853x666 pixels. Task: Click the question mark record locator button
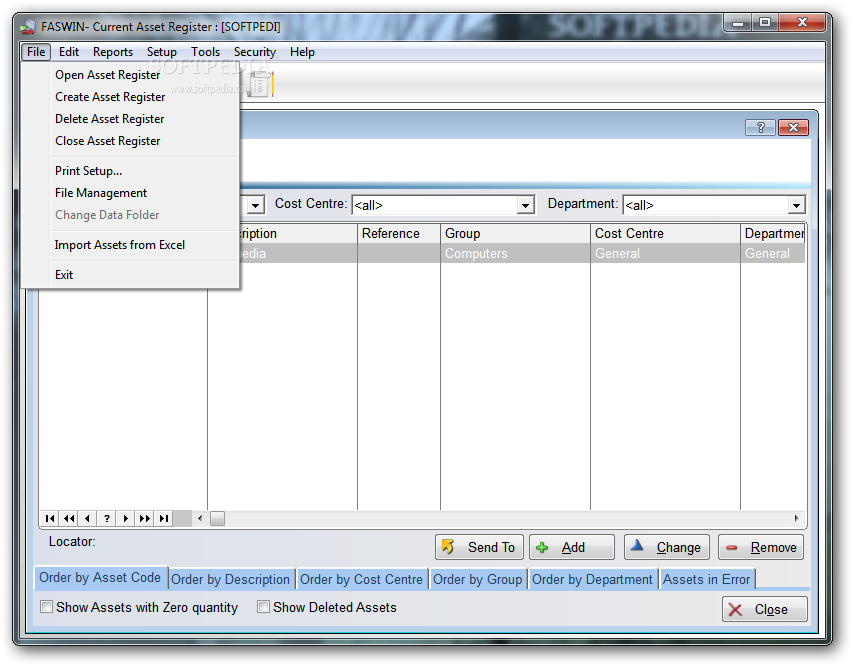pyautogui.click(x=107, y=519)
